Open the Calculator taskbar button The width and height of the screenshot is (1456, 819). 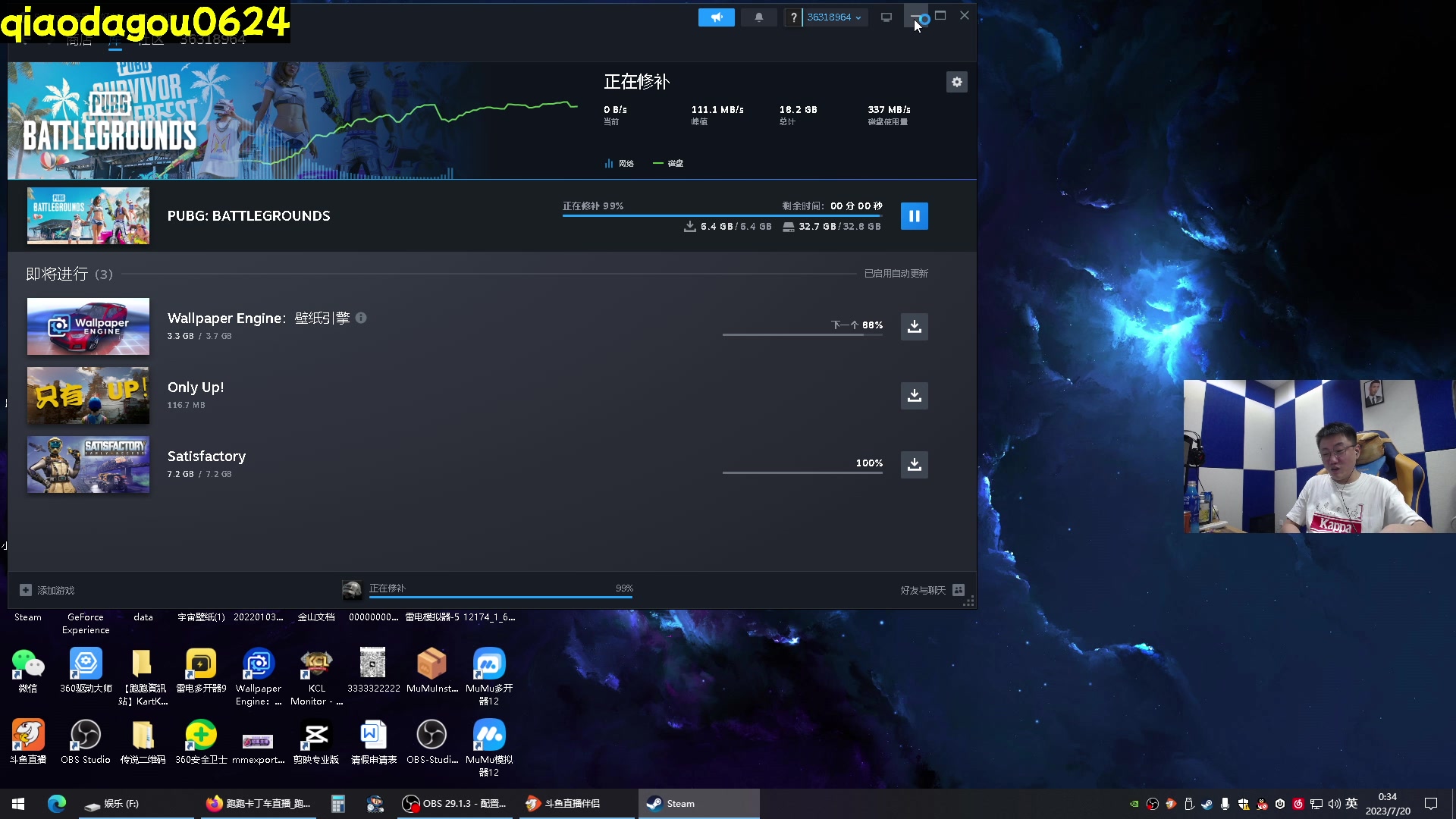point(338,804)
